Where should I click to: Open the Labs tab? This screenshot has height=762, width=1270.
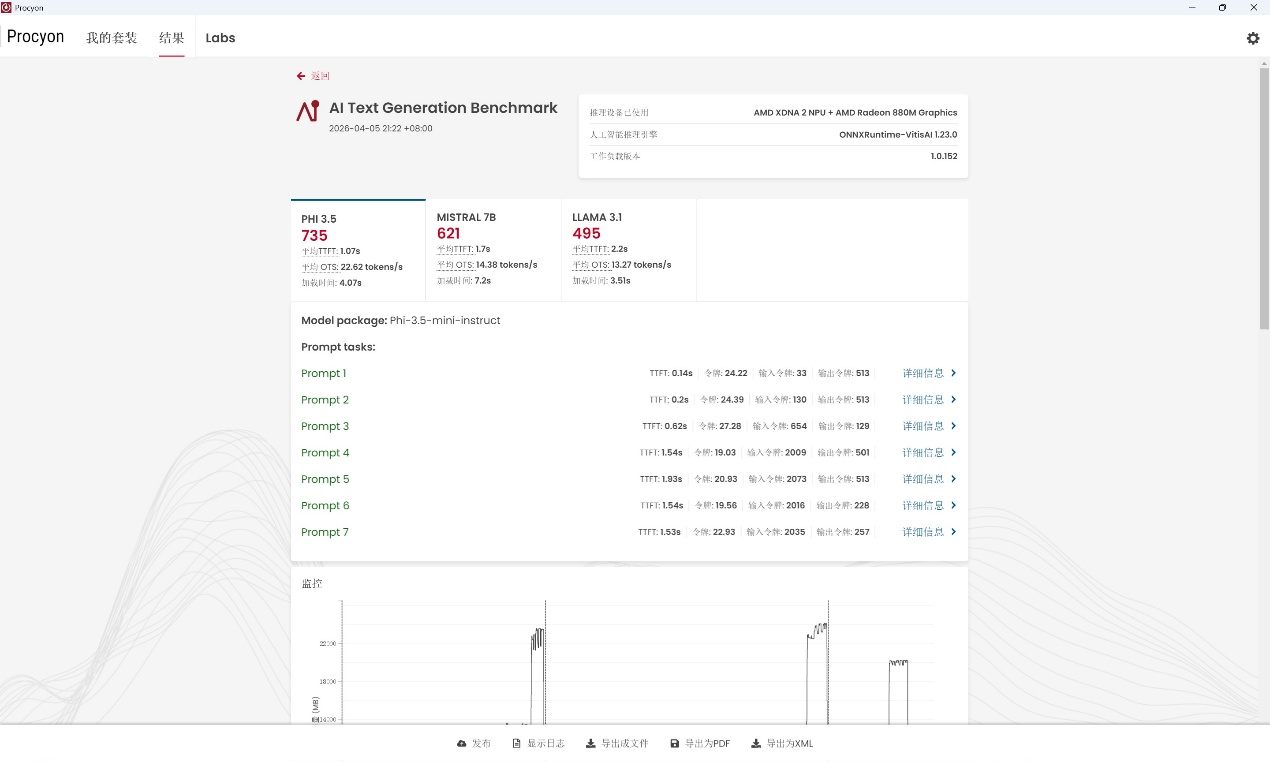pos(220,38)
